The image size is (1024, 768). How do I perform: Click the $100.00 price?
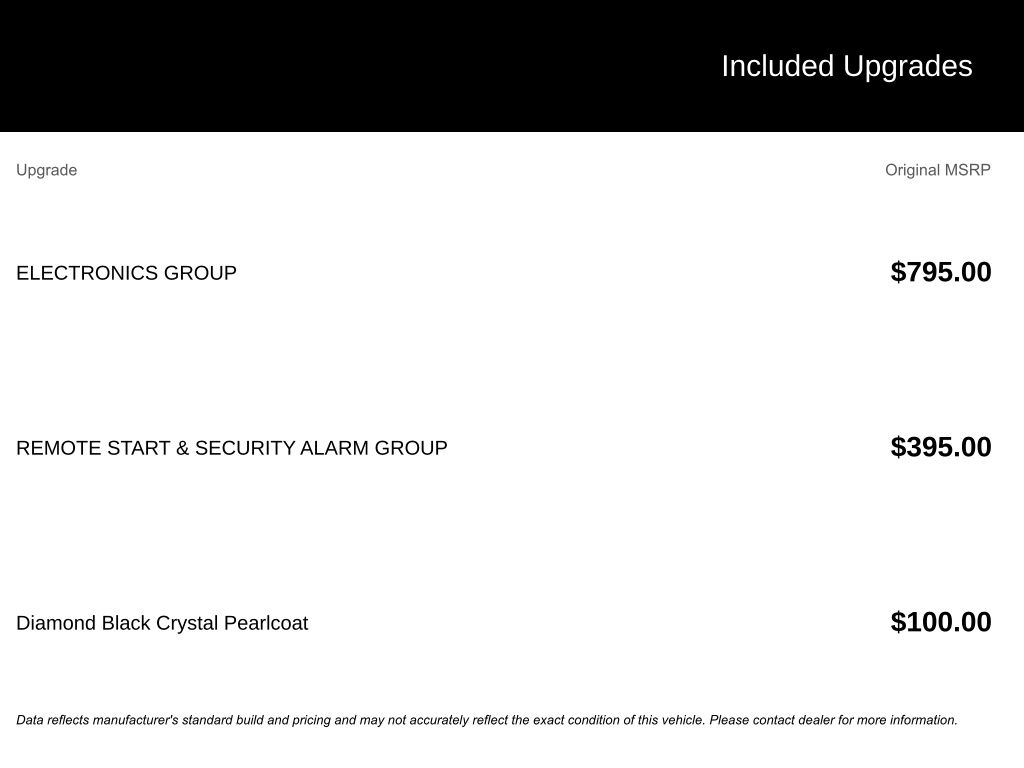[941, 622]
